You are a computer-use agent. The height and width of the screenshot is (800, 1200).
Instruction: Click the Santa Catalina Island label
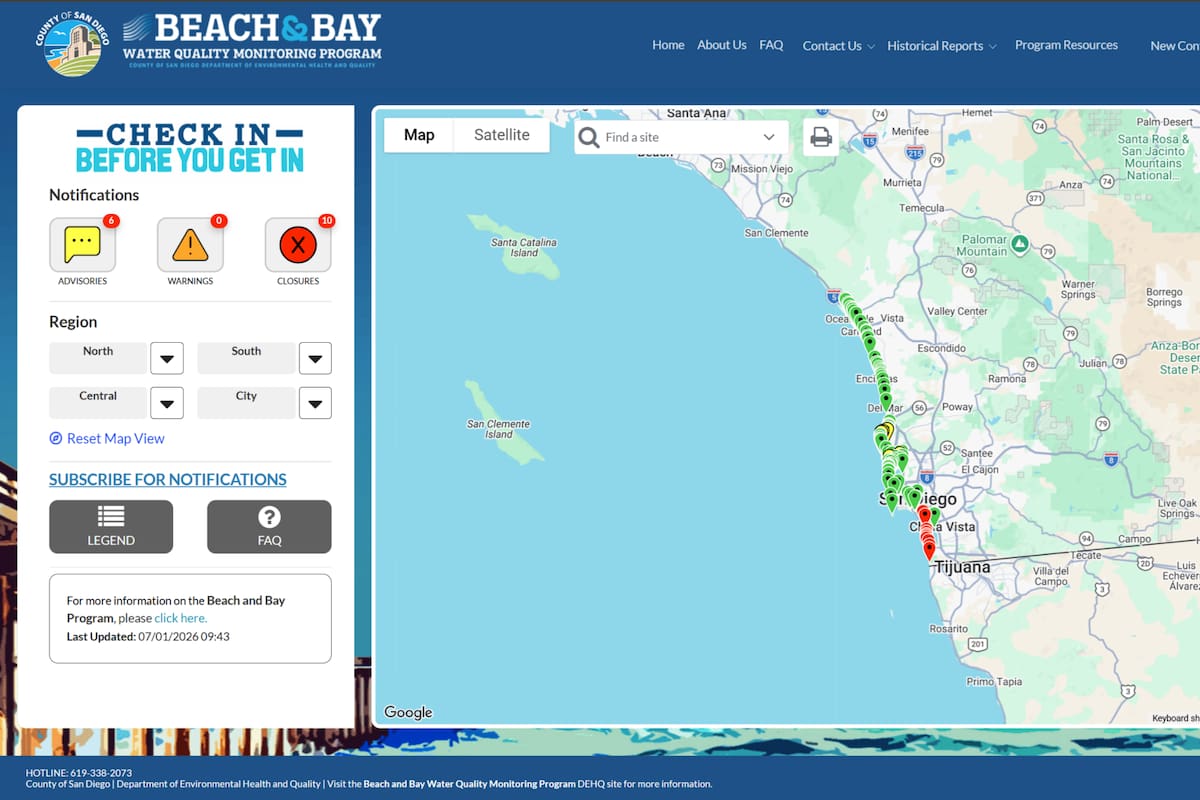pyautogui.click(x=524, y=247)
